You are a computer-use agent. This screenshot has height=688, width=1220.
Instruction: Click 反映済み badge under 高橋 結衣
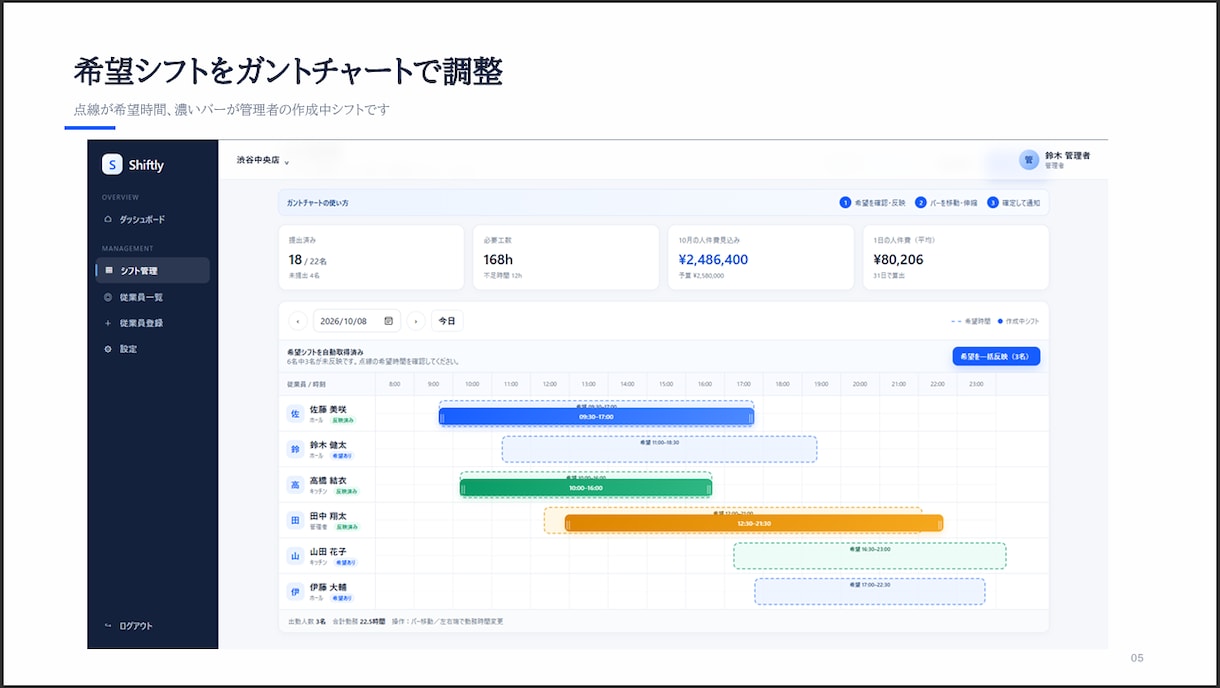point(347,491)
